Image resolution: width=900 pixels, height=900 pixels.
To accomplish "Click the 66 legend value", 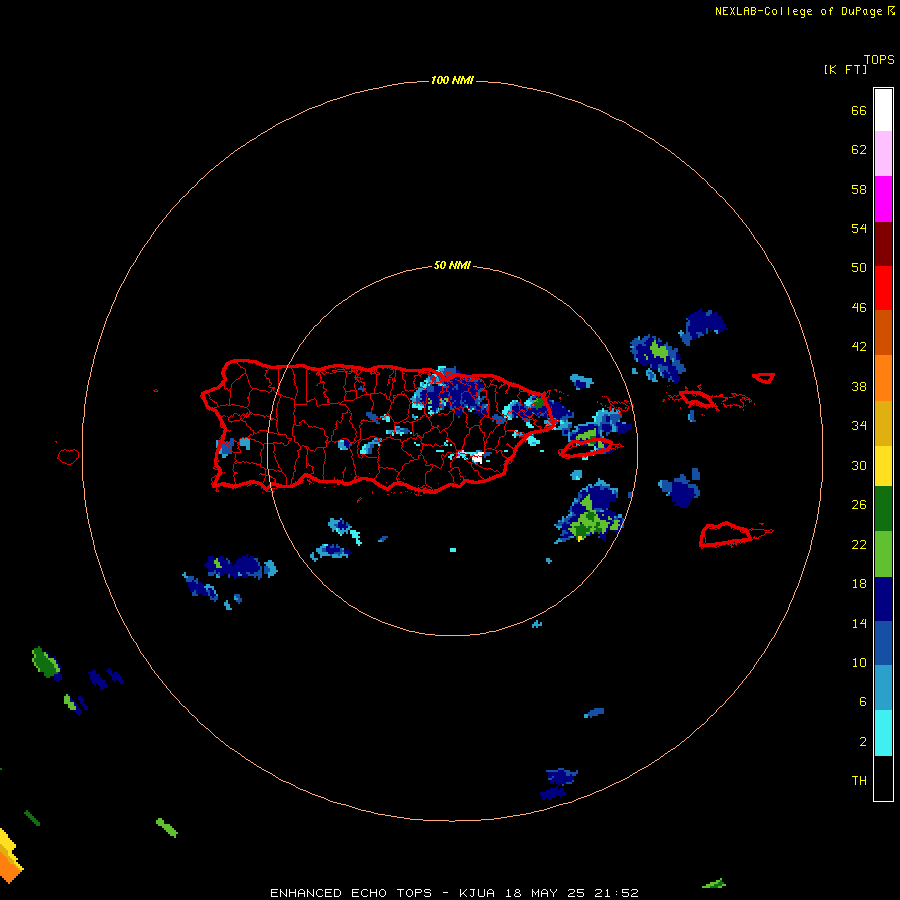I will click(x=859, y=110).
